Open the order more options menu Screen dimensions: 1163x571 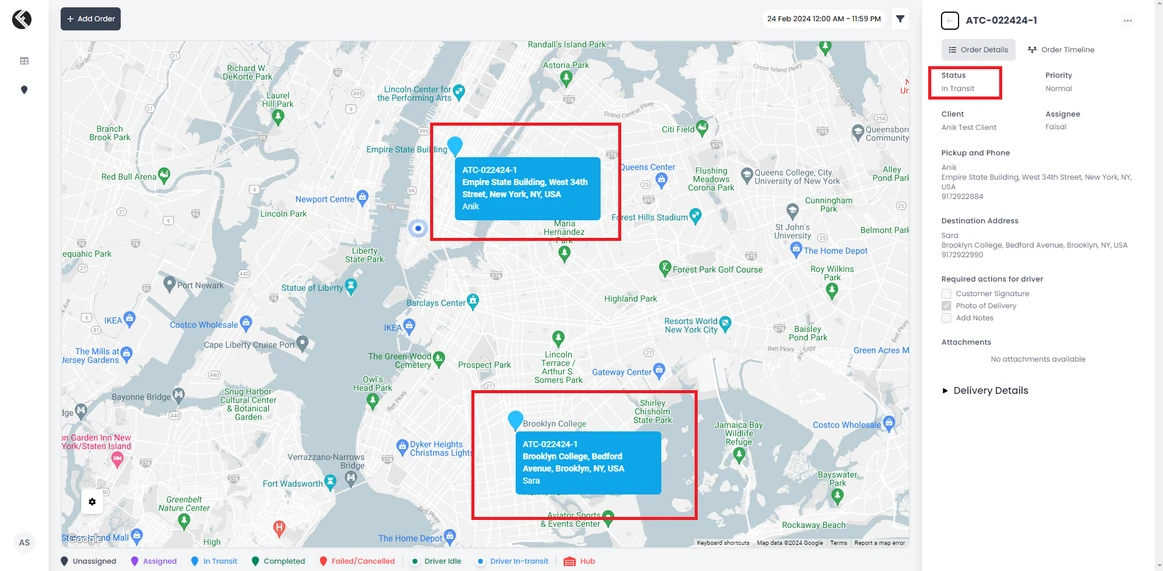click(x=1128, y=21)
